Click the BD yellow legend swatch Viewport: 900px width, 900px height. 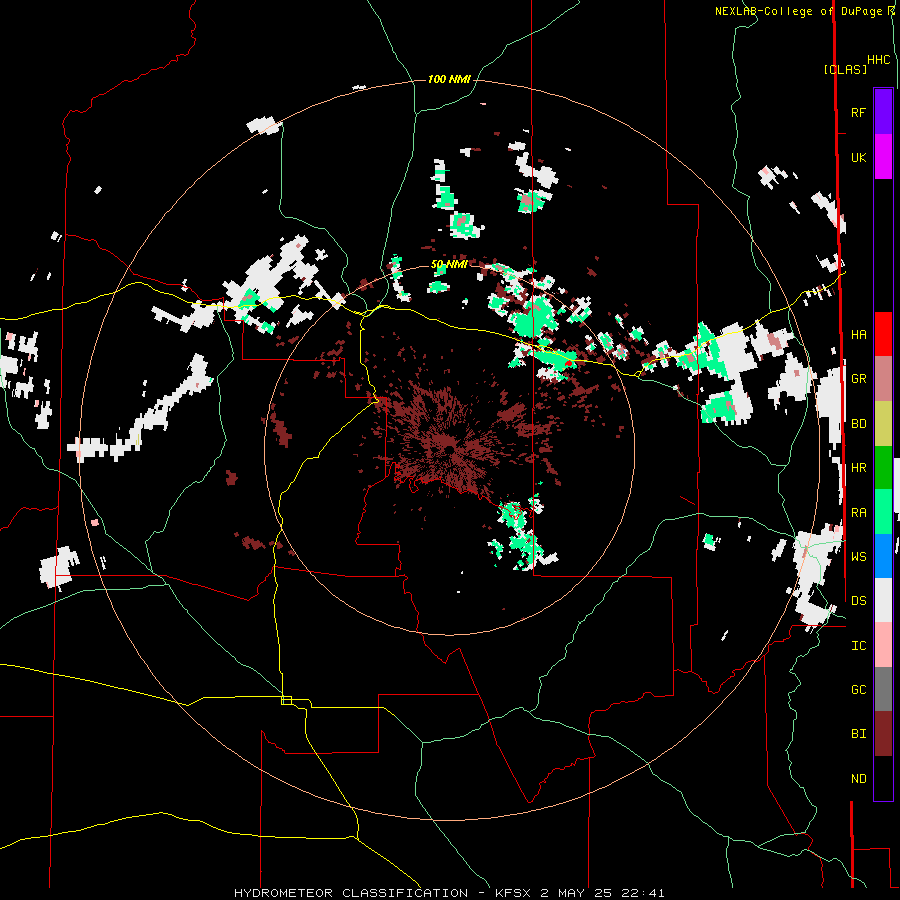tap(883, 423)
